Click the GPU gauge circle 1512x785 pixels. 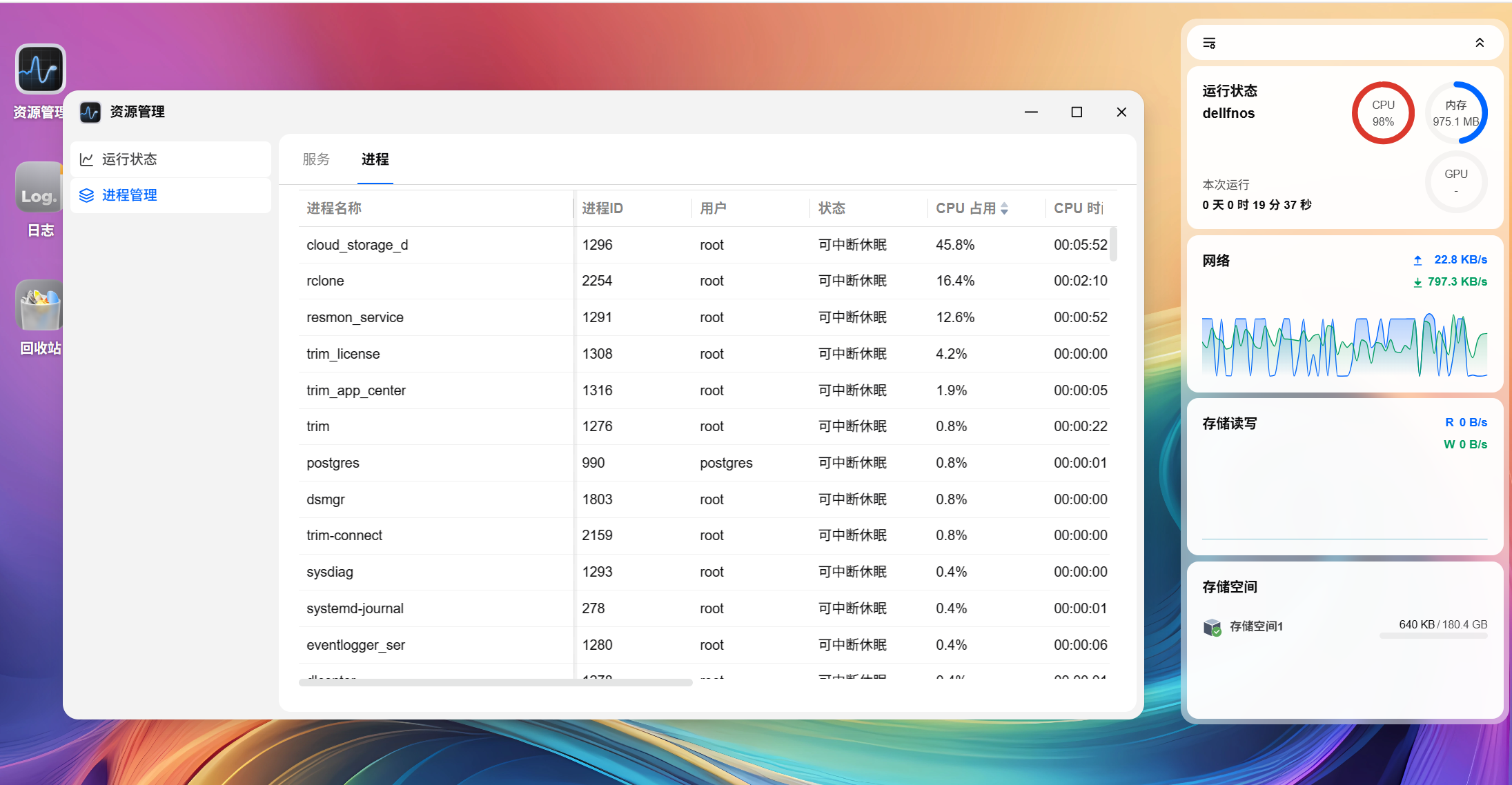click(x=1456, y=181)
